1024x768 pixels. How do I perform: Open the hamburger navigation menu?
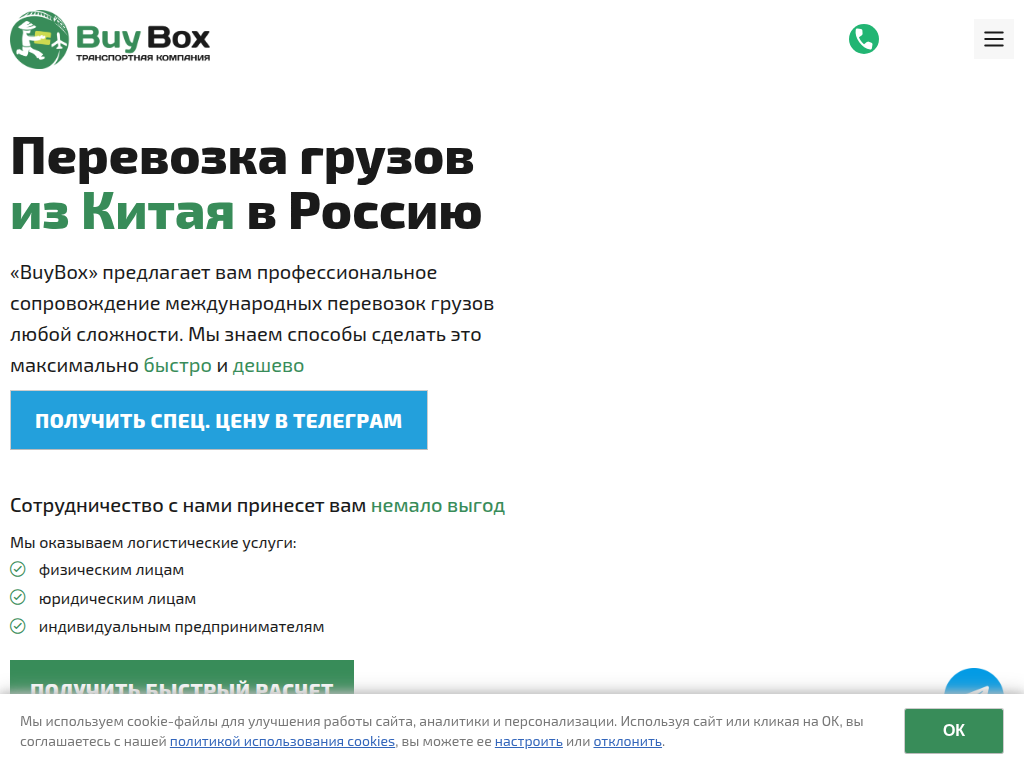(x=993, y=38)
